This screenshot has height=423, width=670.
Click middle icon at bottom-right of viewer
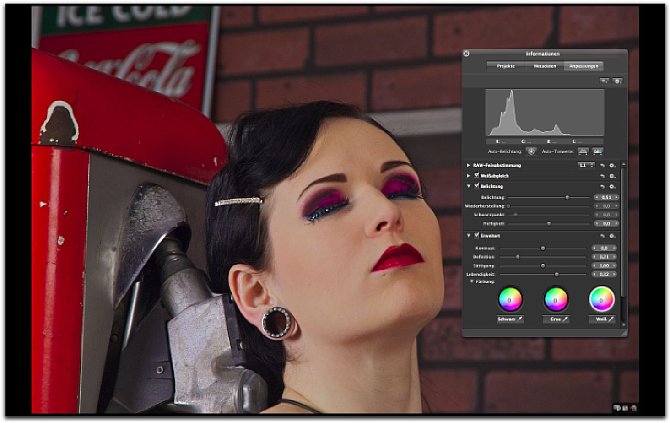click(x=625, y=408)
